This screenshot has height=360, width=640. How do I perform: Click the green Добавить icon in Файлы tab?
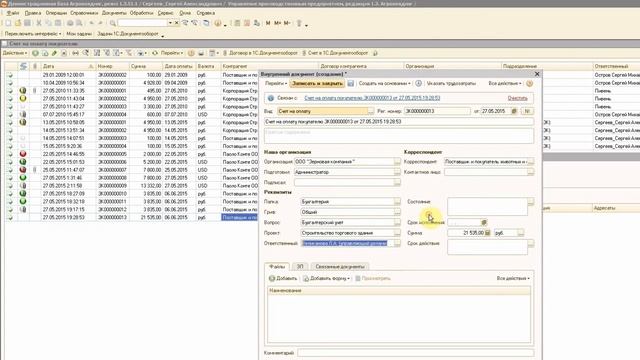[x=272, y=278]
